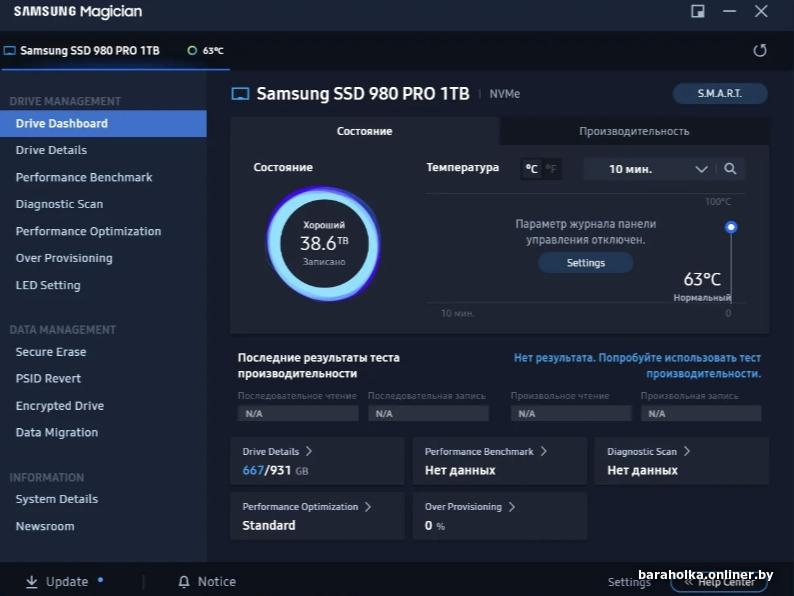Viewport: 794px width, 596px height.
Task: Expand Performance Benchmark card chevron
Action: pyautogui.click(x=543, y=451)
